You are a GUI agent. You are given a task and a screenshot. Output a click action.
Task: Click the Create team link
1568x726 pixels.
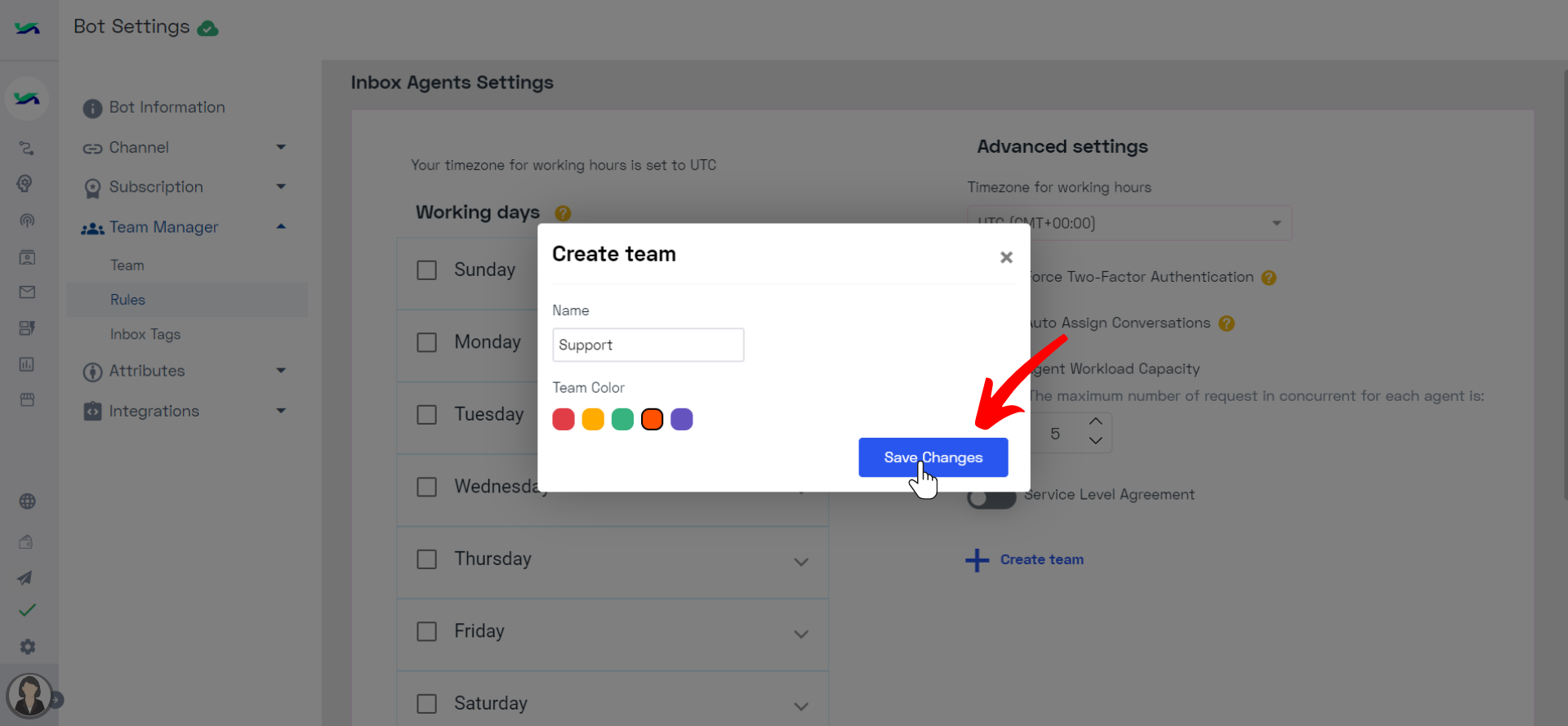click(1041, 559)
